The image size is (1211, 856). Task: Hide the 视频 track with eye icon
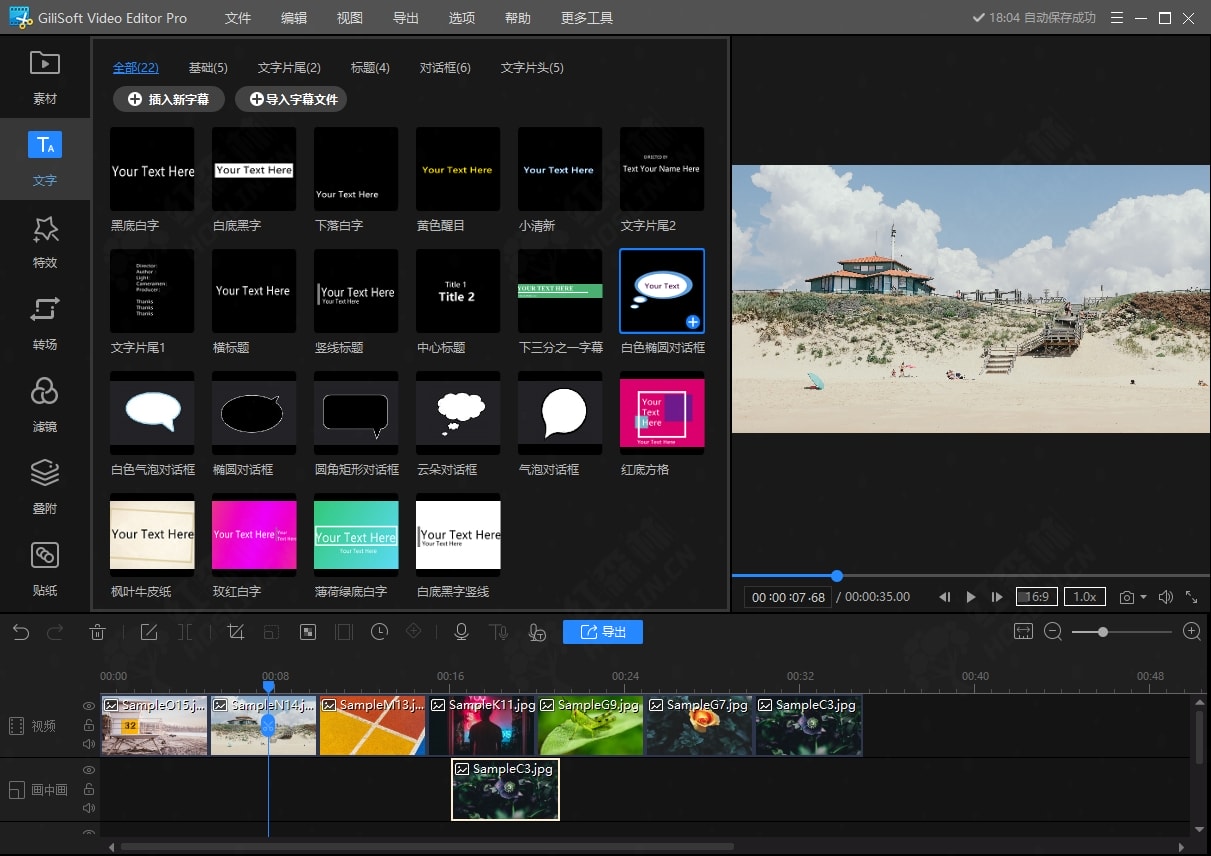[89, 707]
